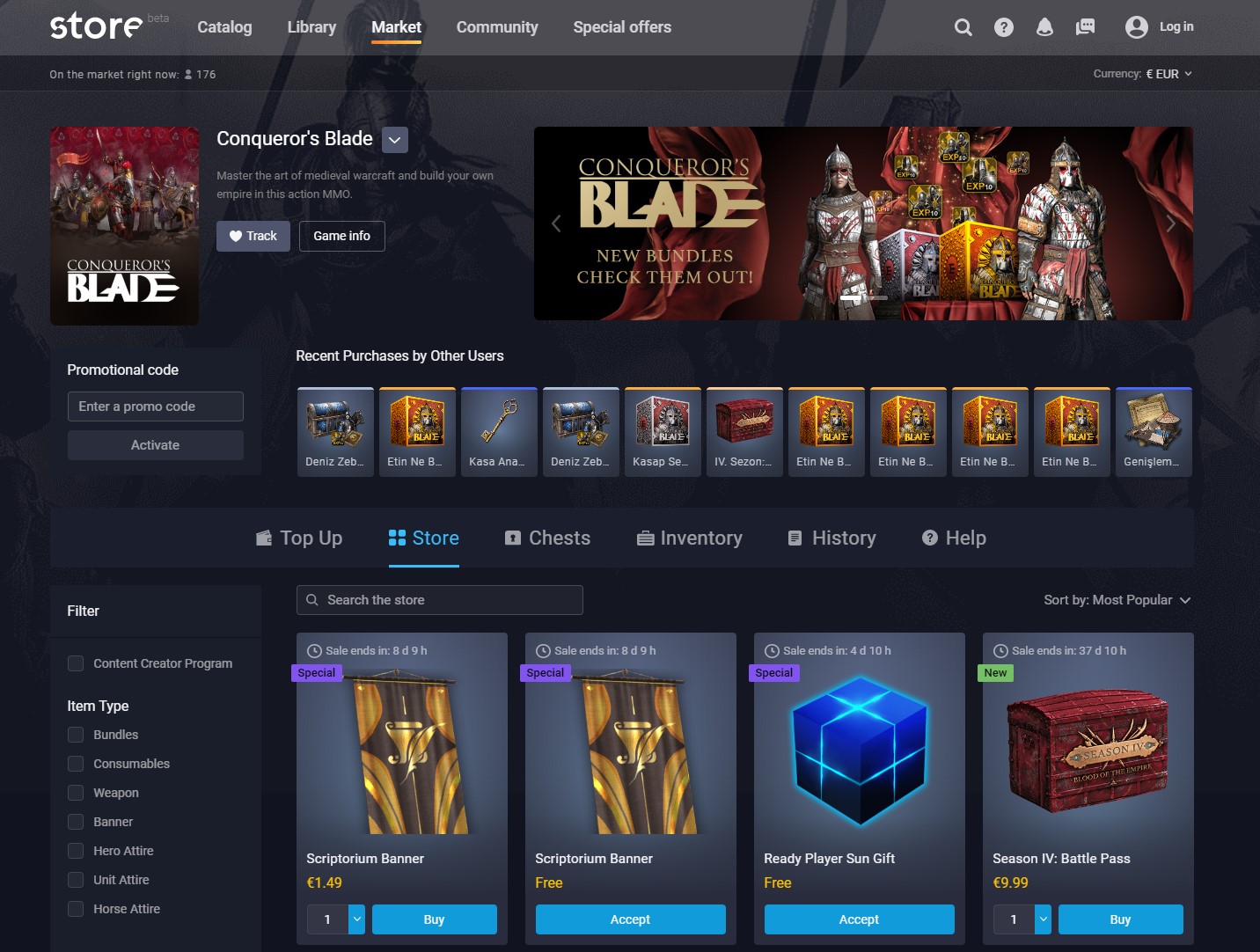The image size is (1260, 952).
Task: Enable the Content Creator Program filter
Action: point(76,663)
